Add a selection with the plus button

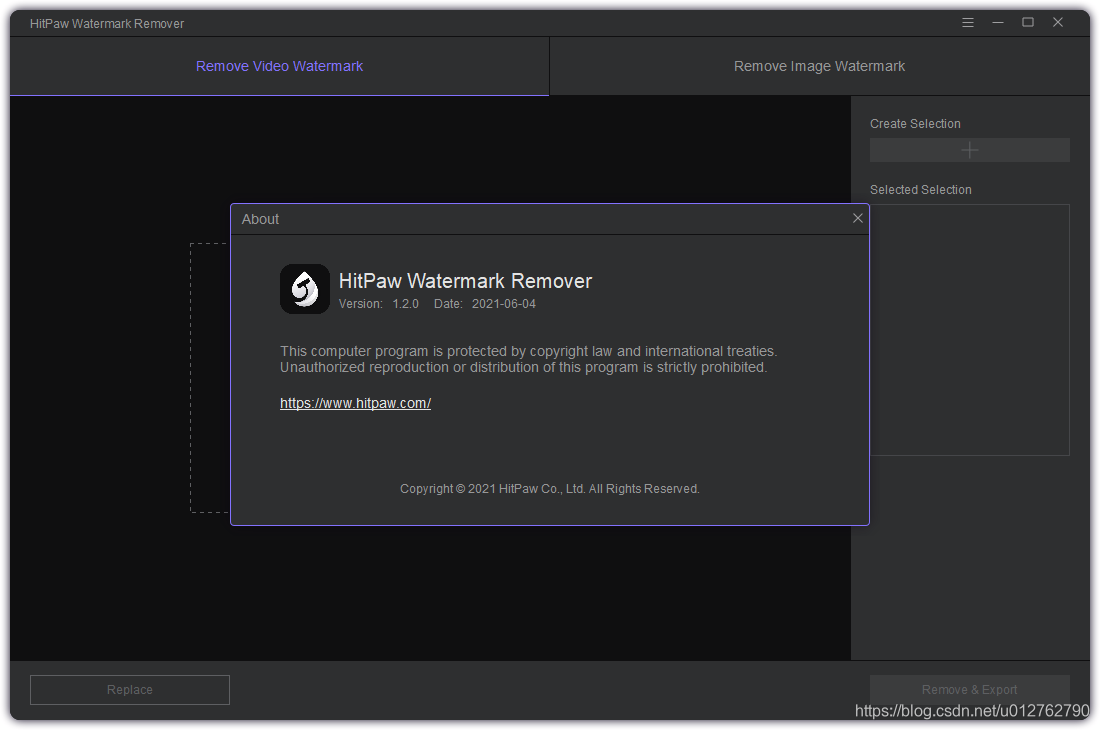970,150
